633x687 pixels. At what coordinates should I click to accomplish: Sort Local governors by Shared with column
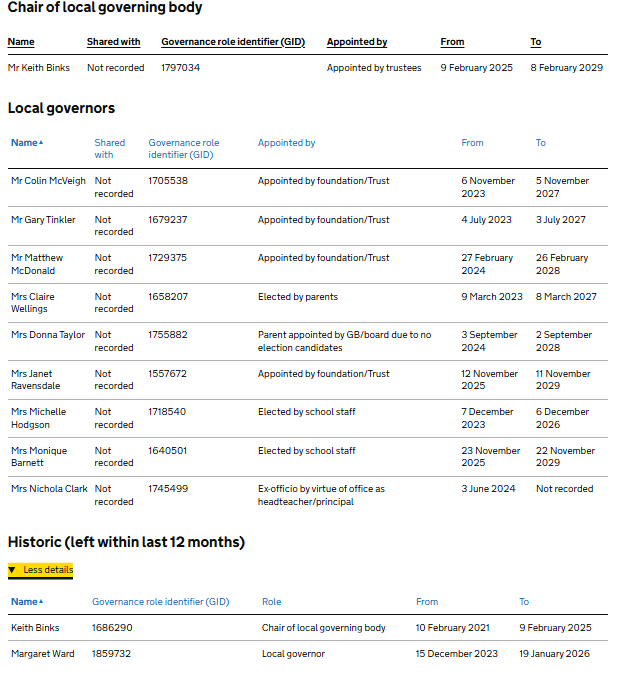(109, 149)
